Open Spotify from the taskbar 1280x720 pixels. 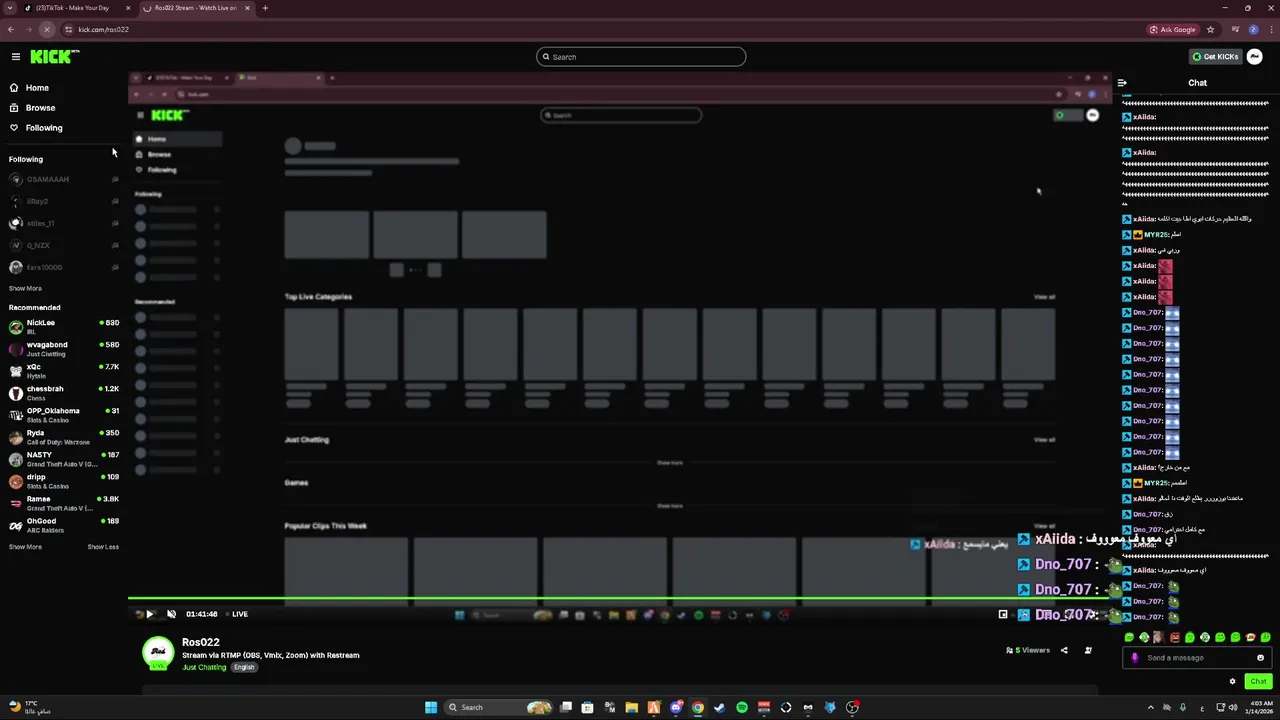741,707
